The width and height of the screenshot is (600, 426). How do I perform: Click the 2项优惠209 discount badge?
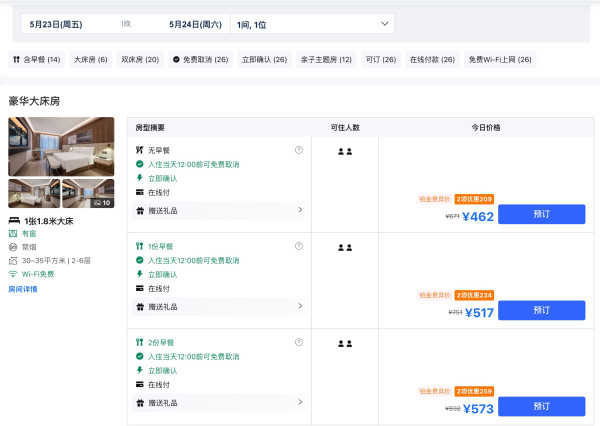[x=474, y=199]
